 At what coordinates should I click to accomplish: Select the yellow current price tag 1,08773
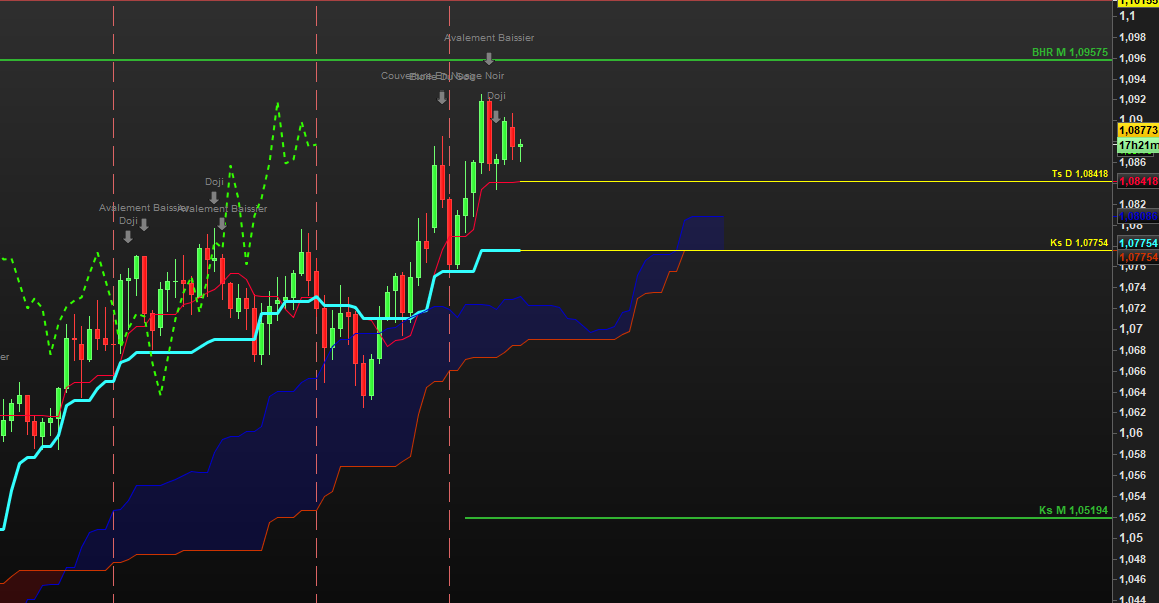point(1138,130)
